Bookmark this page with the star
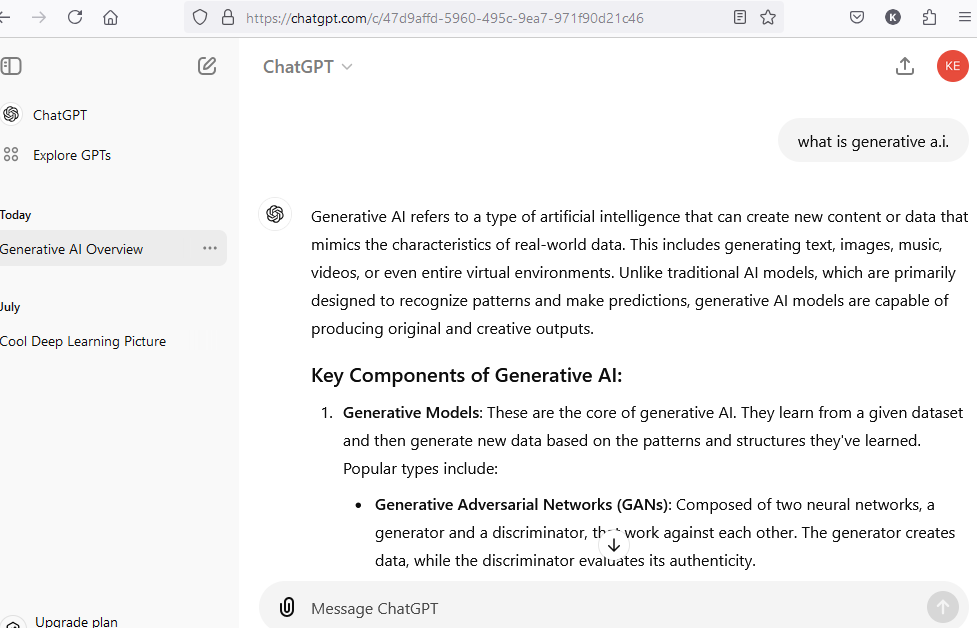Image resolution: width=977 pixels, height=628 pixels. point(768,17)
